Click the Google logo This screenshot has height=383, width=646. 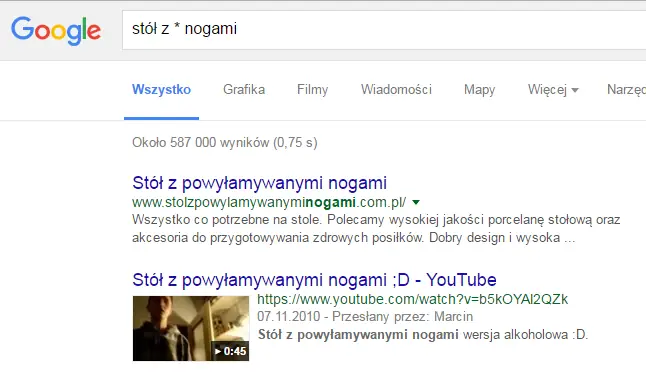56,31
